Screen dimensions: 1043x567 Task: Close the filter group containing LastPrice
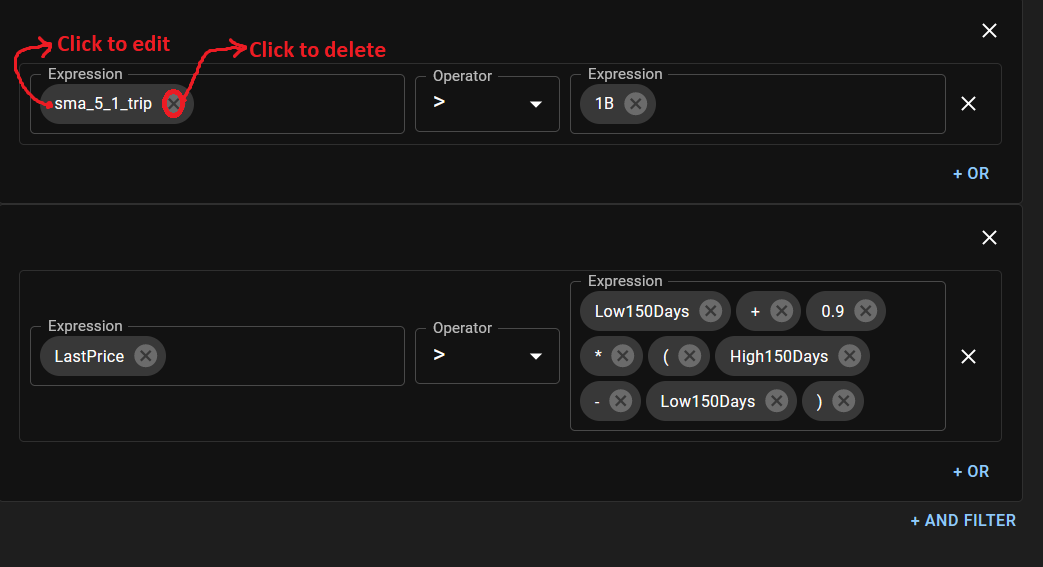click(x=989, y=238)
